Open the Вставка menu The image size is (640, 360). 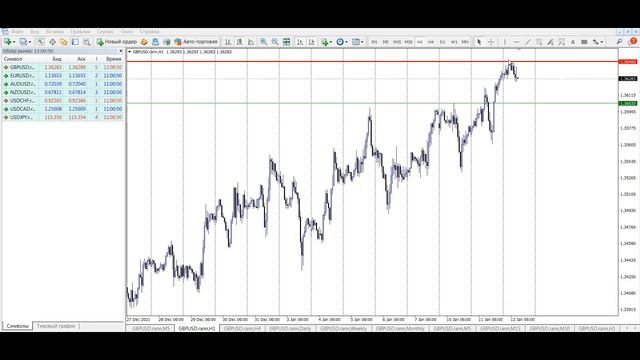pyautogui.click(x=54, y=31)
